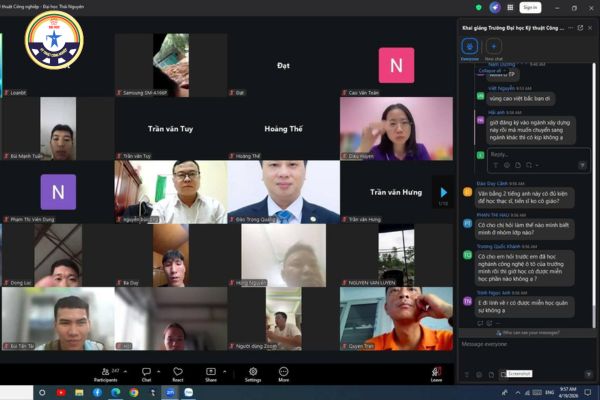Screen dimensions: 600x400
Task: Open emoji picker in reply box
Action: [507, 165]
